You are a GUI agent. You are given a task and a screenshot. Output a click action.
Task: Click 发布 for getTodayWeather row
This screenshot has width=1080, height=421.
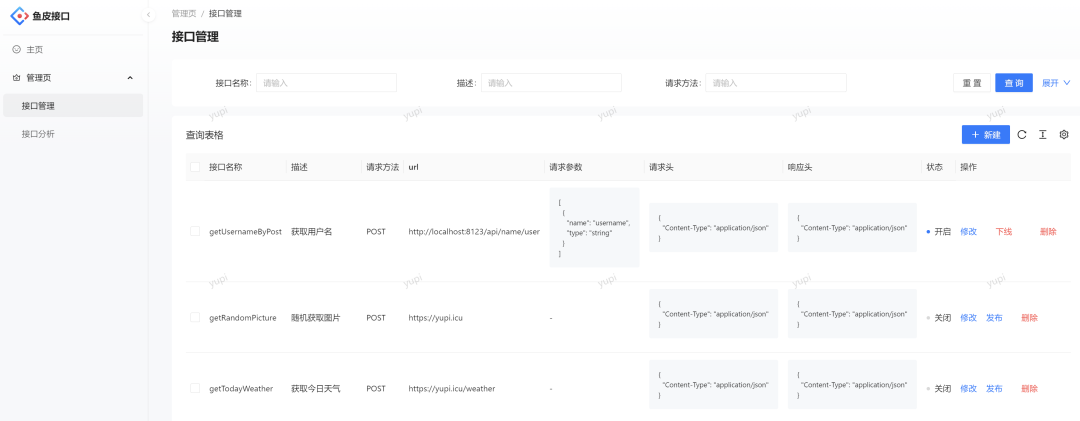[x=994, y=388]
